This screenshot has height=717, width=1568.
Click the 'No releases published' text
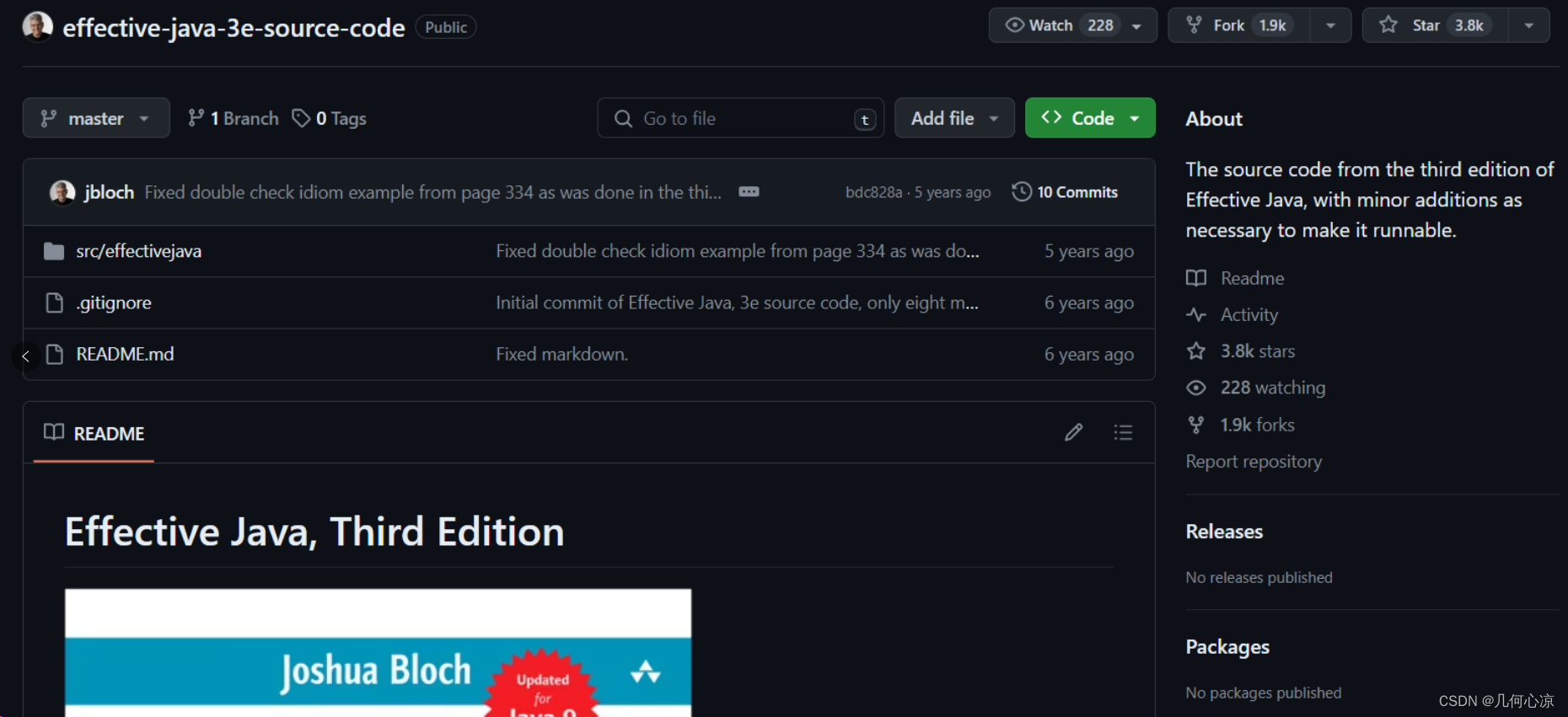[x=1259, y=577]
